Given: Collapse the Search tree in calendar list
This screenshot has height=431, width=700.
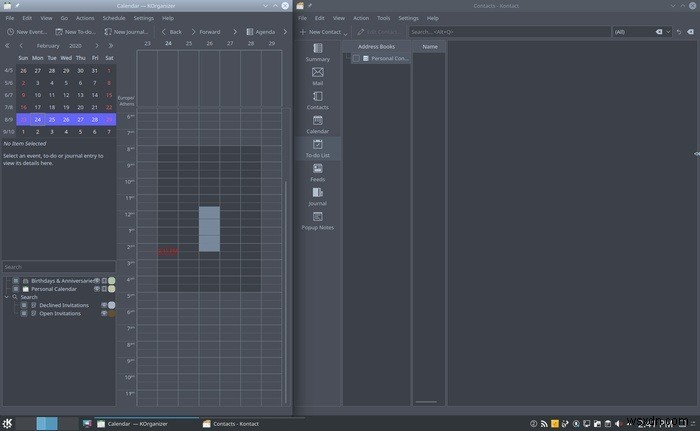Looking at the screenshot, I should click(7, 297).
